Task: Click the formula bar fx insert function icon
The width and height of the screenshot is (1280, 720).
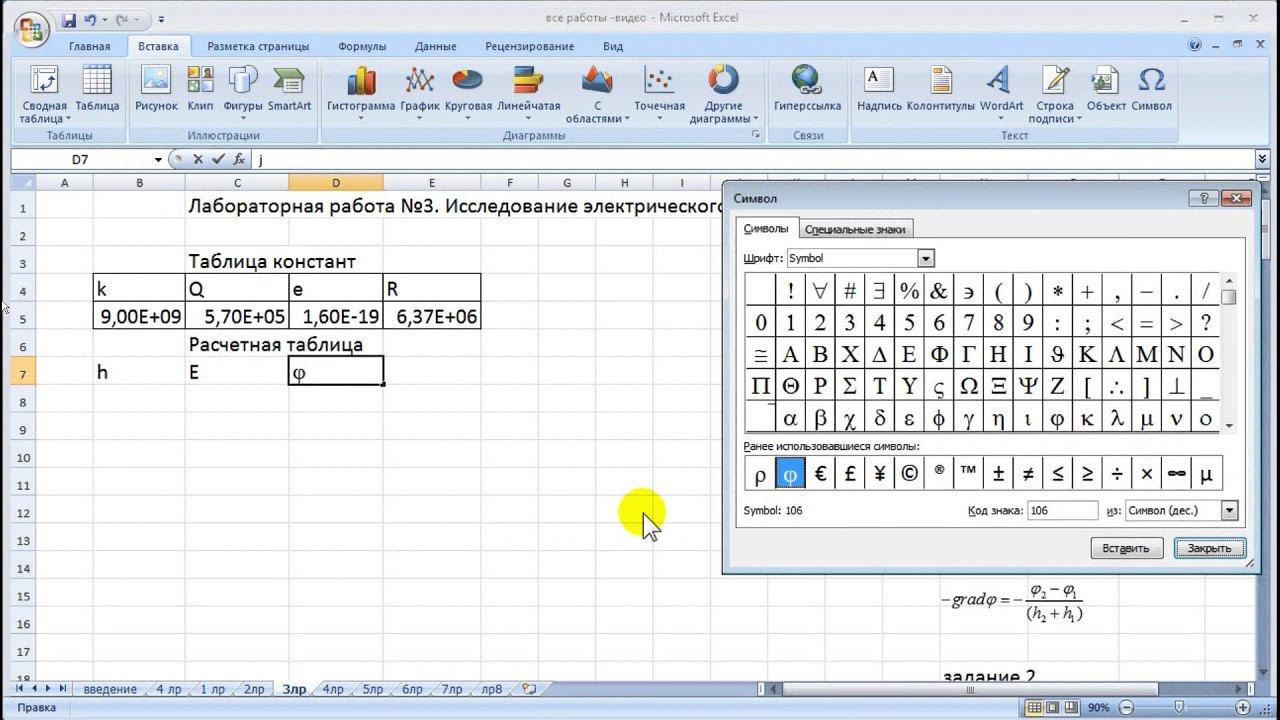Action: [239, 159]
